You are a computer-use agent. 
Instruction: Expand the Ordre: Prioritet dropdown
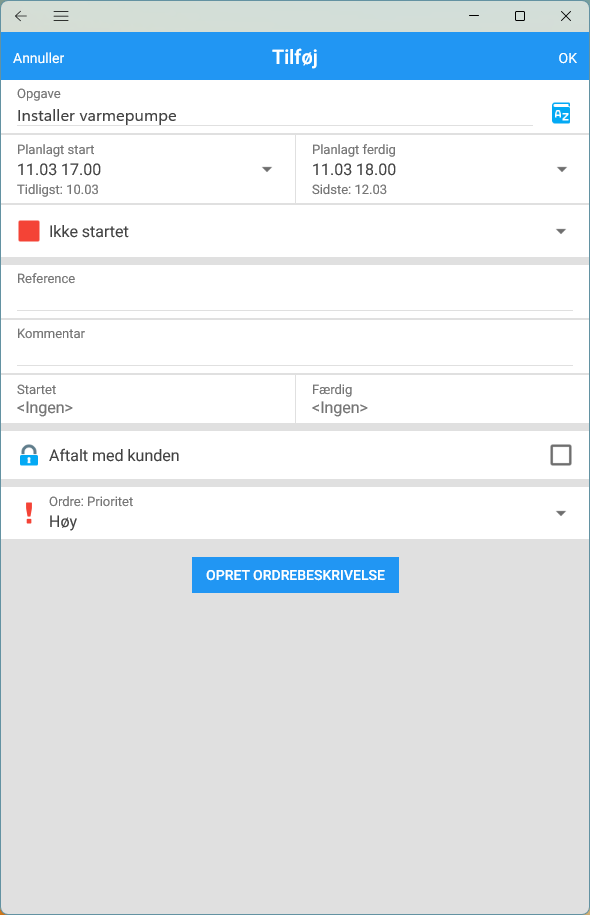[x=561, y=514]
